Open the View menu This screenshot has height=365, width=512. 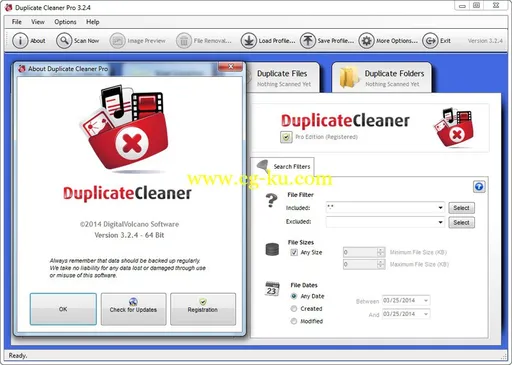click(x=38, y=22)
